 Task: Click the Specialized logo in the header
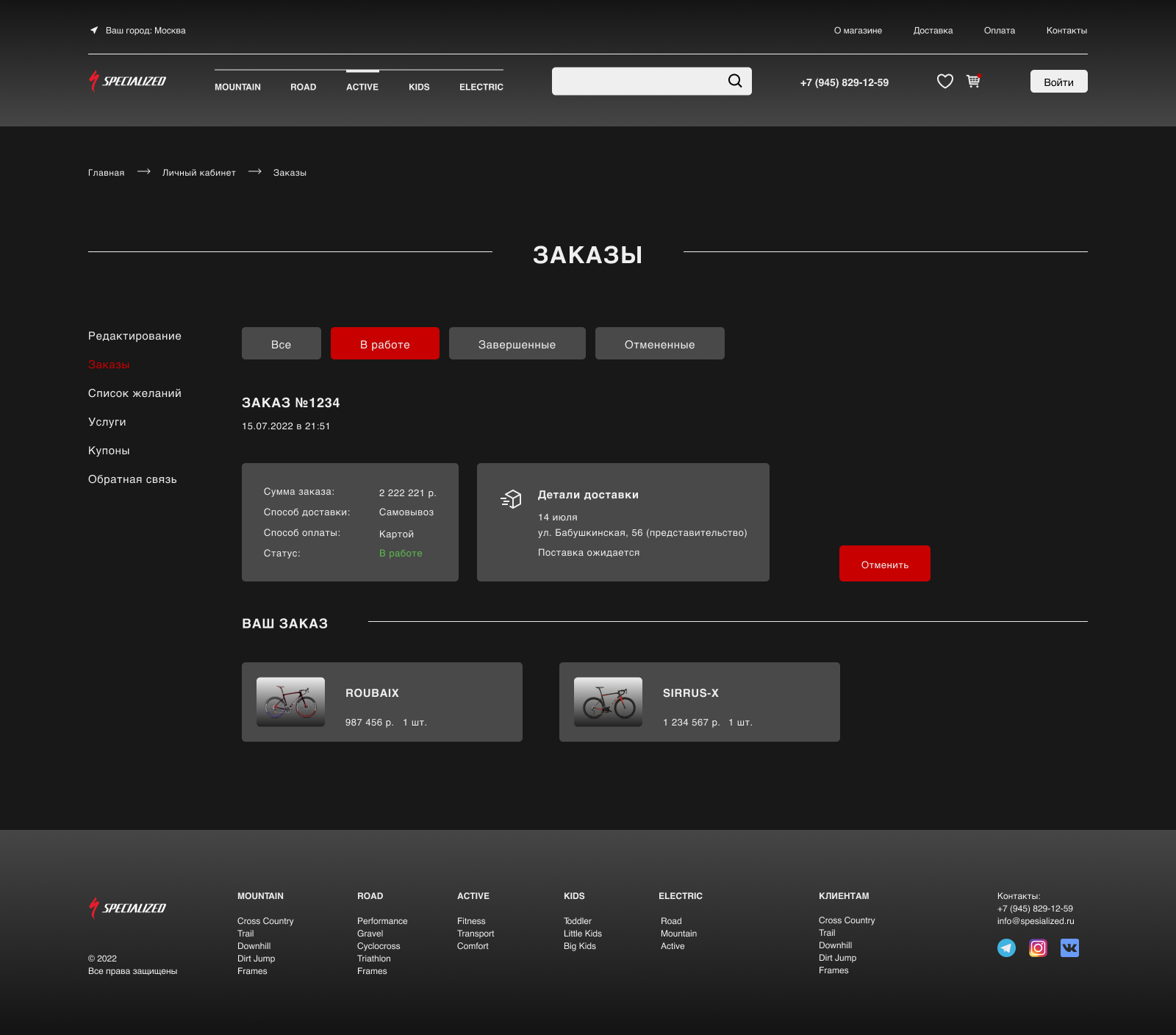pyautogui.click(x=128, y=81)
